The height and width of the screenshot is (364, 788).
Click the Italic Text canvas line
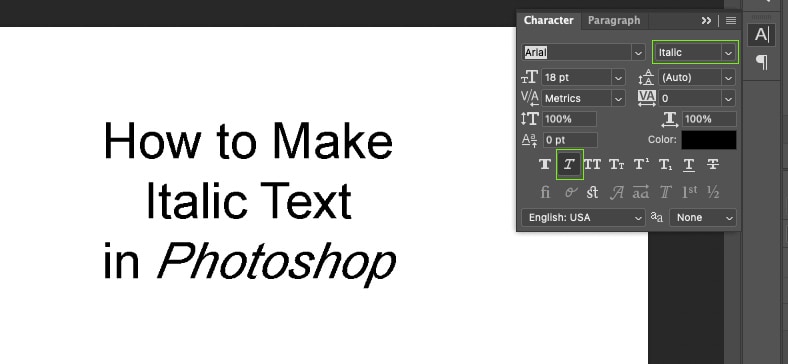[x=249, y=202]
